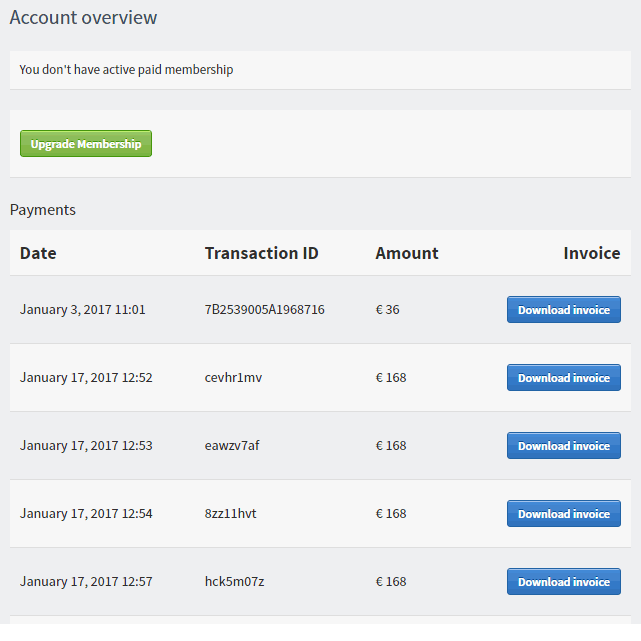Click the Account overview heading
The height and width of the screenshot is (641, 641).
click(x=83, y=18)
